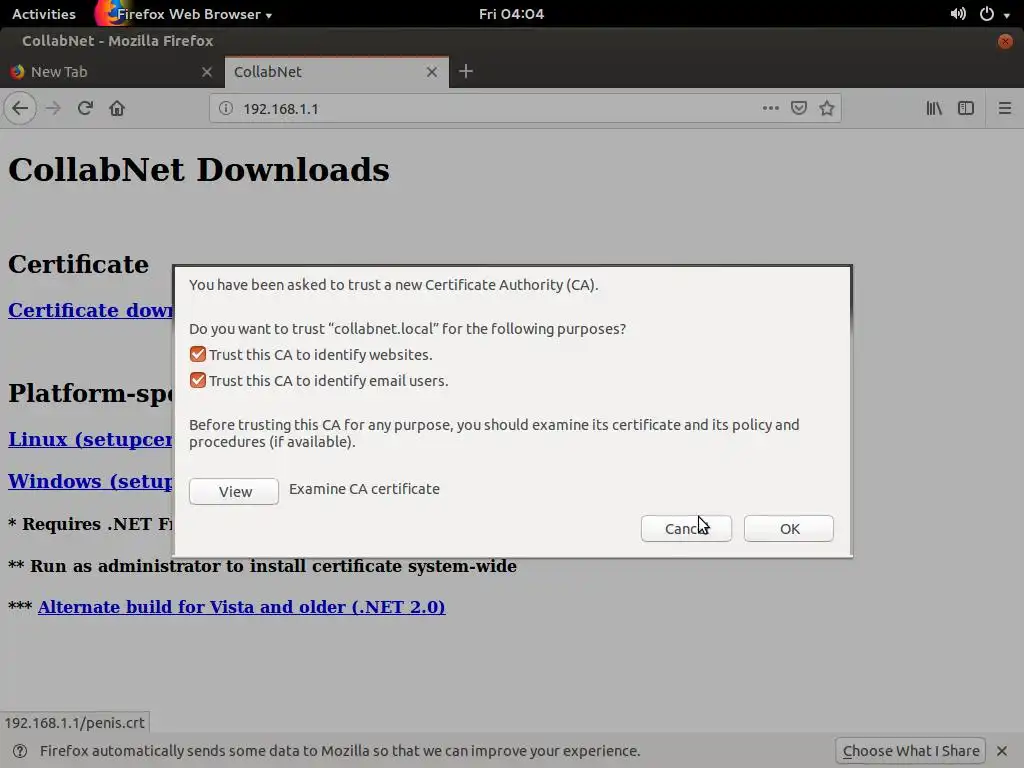This screenshot has width=1024, height=768.
Task: Cancel the certificate trust dialog
Action: [x=686, y=528]
